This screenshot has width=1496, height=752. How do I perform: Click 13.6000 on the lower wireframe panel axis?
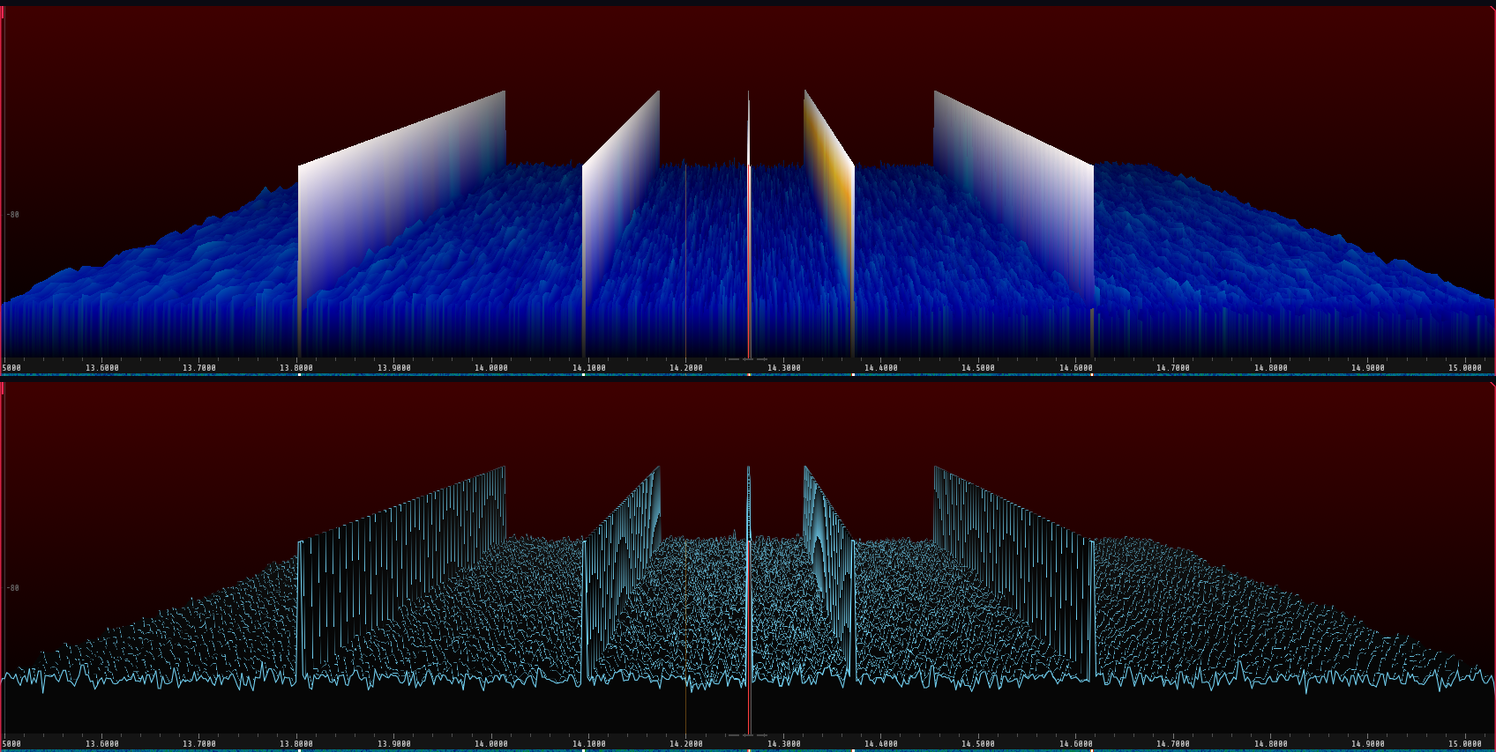point(102,744)
